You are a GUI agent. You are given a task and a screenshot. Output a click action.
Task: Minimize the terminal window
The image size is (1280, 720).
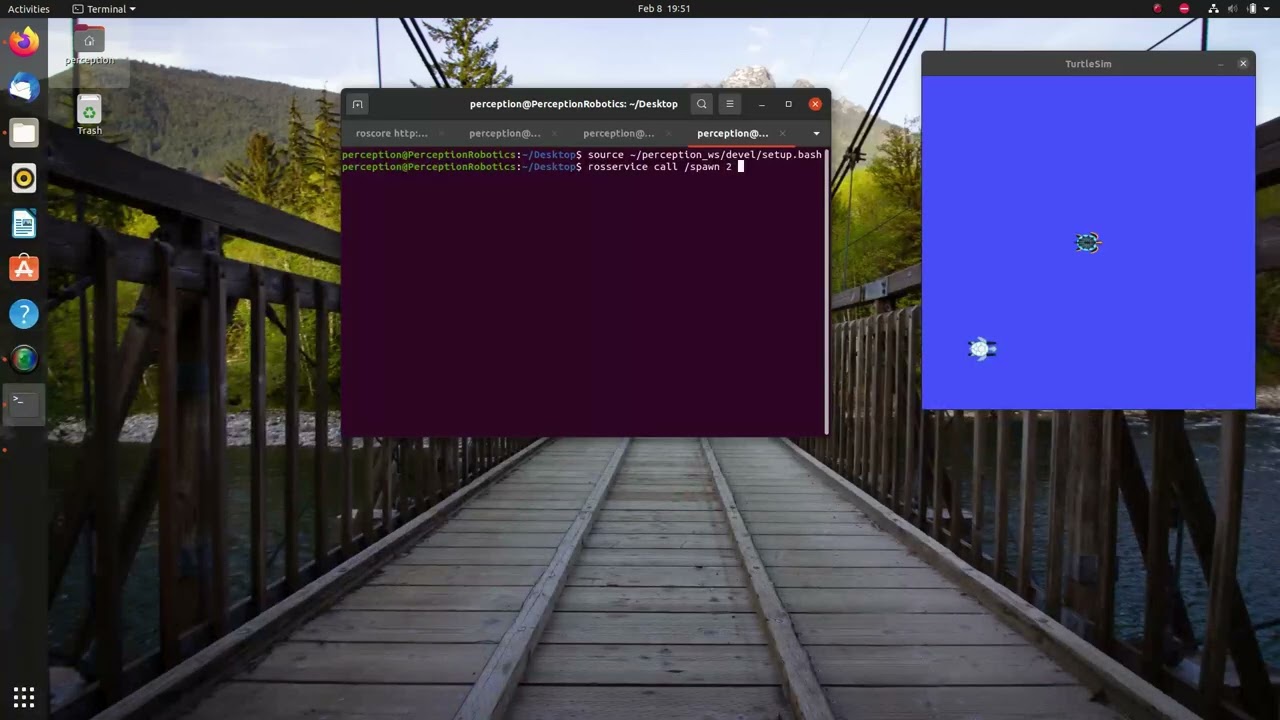[762, 104]
